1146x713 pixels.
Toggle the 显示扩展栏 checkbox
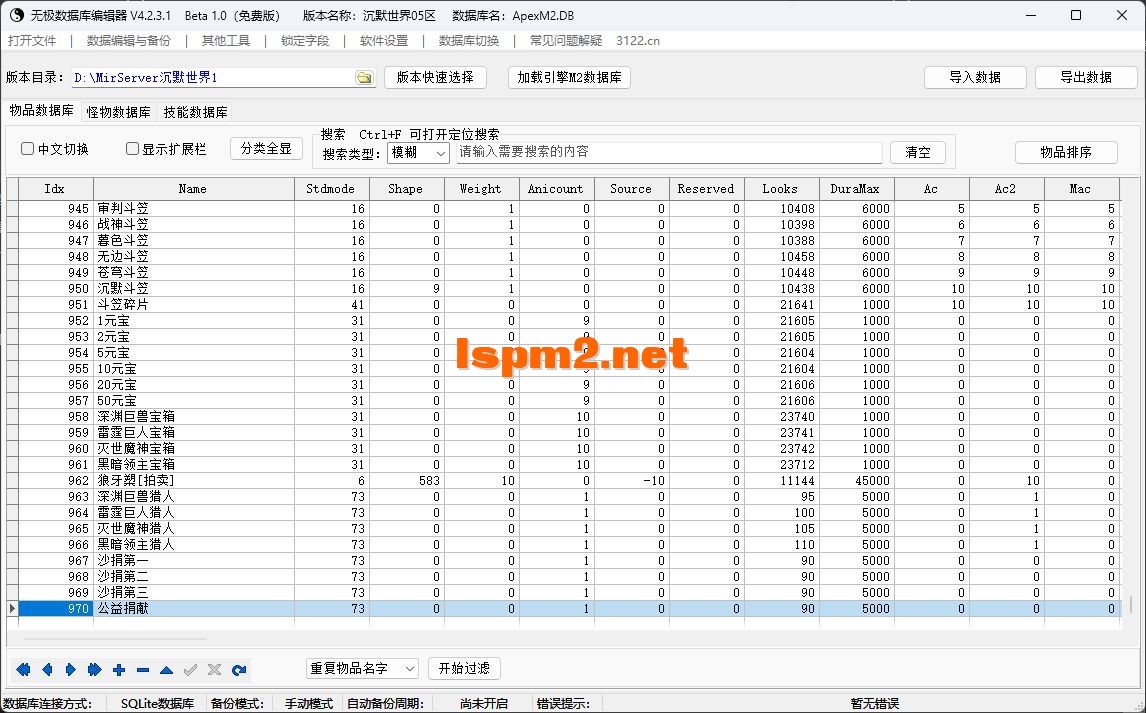(131, 147)
